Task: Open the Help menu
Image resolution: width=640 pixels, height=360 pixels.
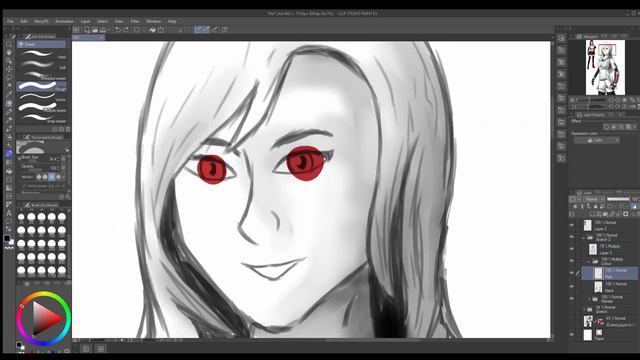Action: 172,21
